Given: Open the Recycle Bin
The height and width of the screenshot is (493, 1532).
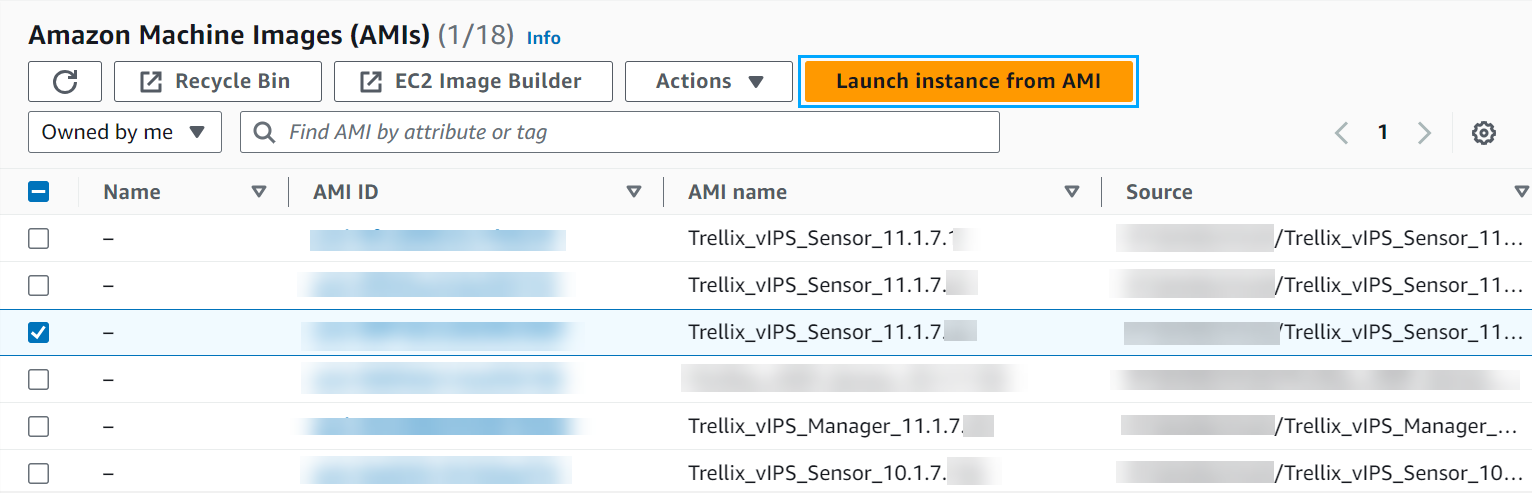Looking at the screenshot, I should click(218, 82).
